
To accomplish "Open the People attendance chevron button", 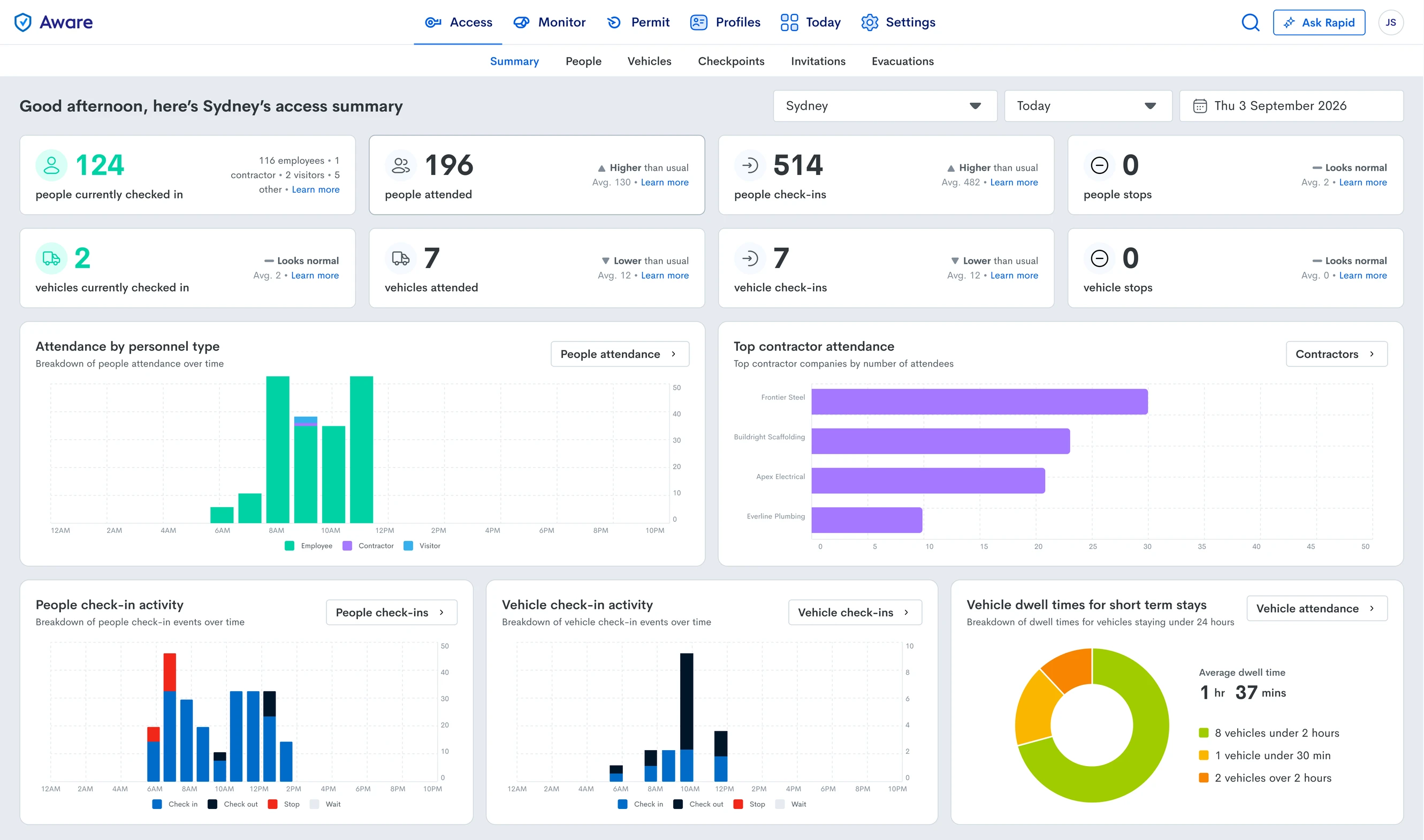I will pyautogui.click(x=620, y=354).
